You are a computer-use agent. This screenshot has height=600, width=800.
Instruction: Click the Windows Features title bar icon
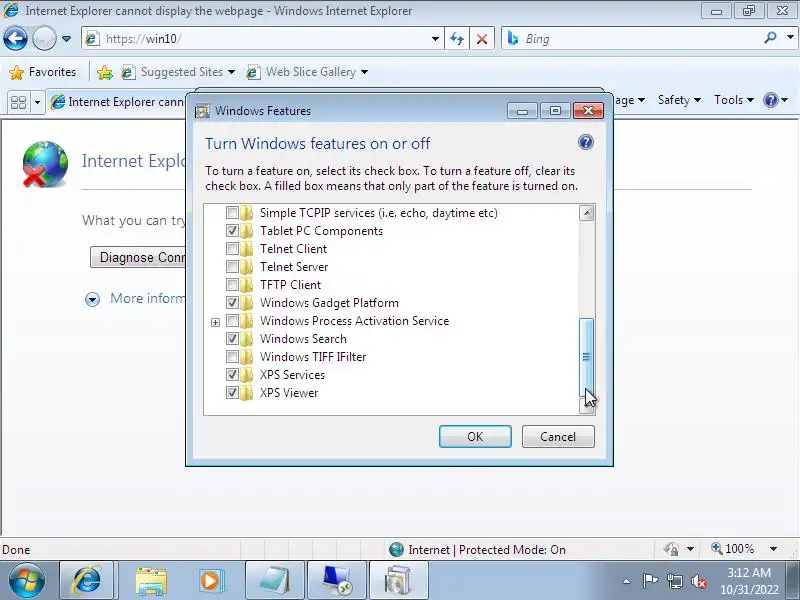tap(203, 111)
